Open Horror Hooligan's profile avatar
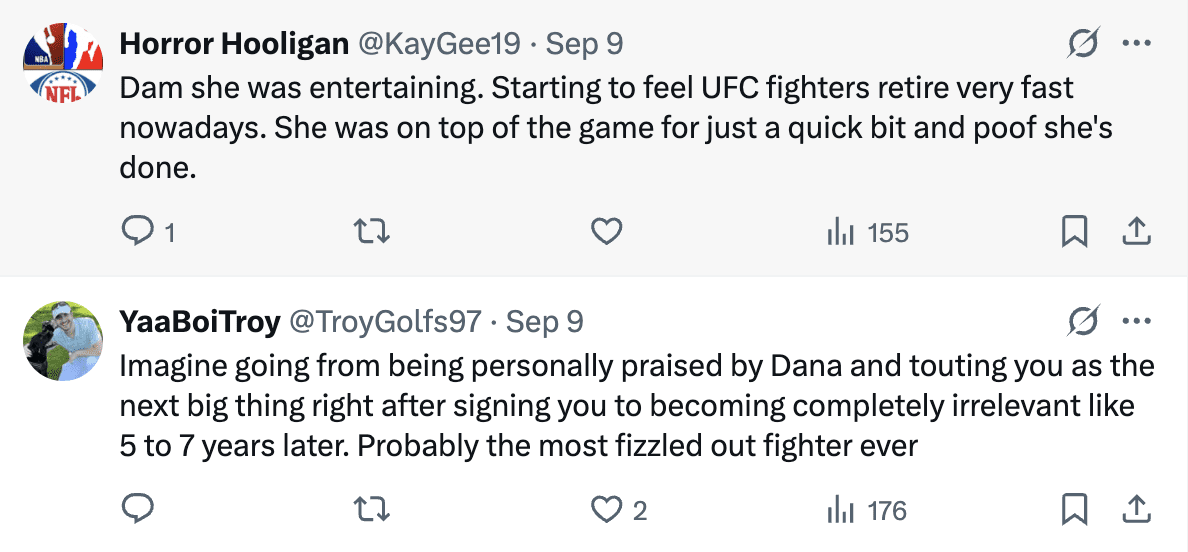The height and width of the screenshot is (552, 1188). click(63, 65)
